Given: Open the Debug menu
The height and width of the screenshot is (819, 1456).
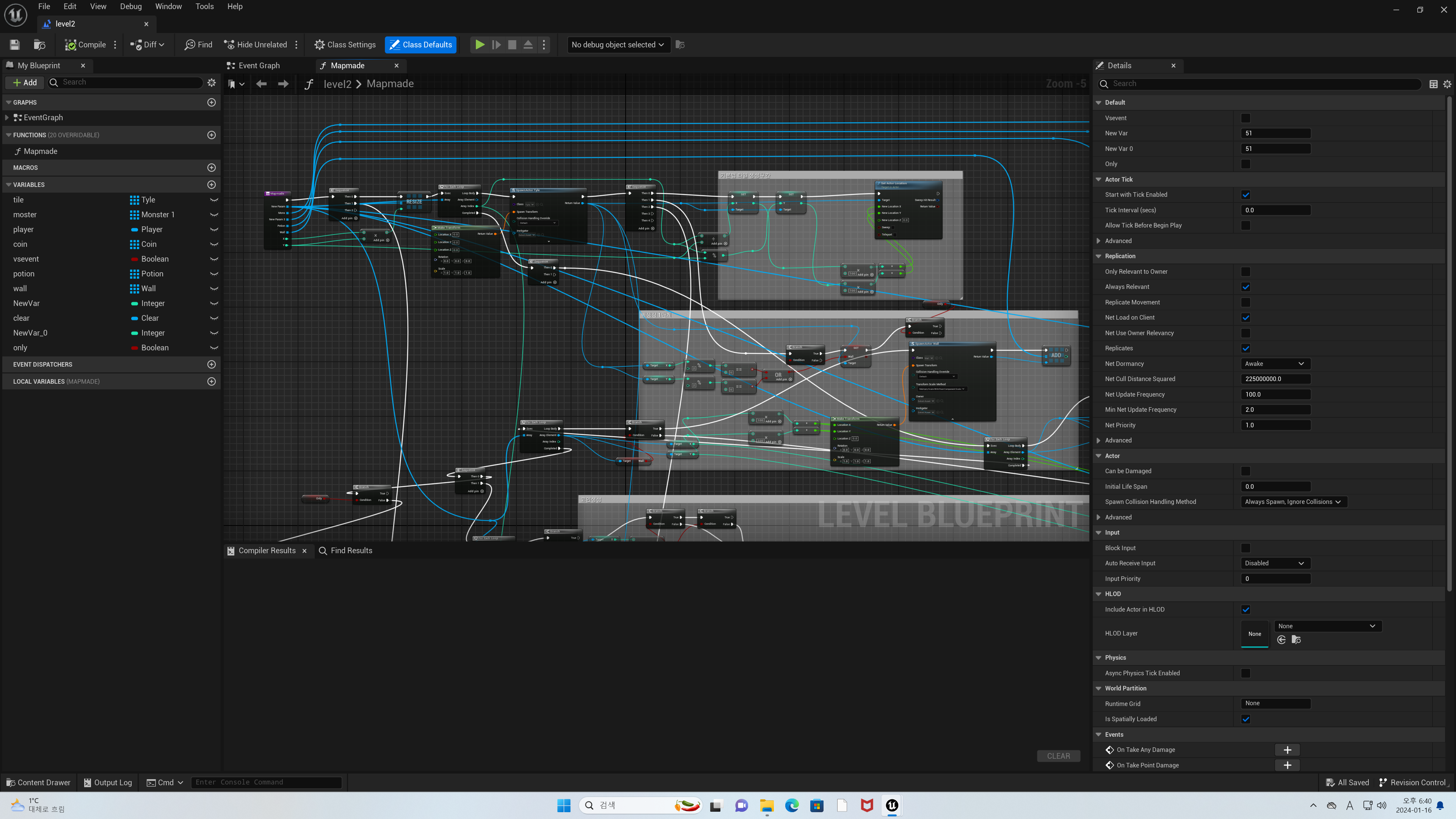Looking at the screenshot, I should click(x=130, y=6).
